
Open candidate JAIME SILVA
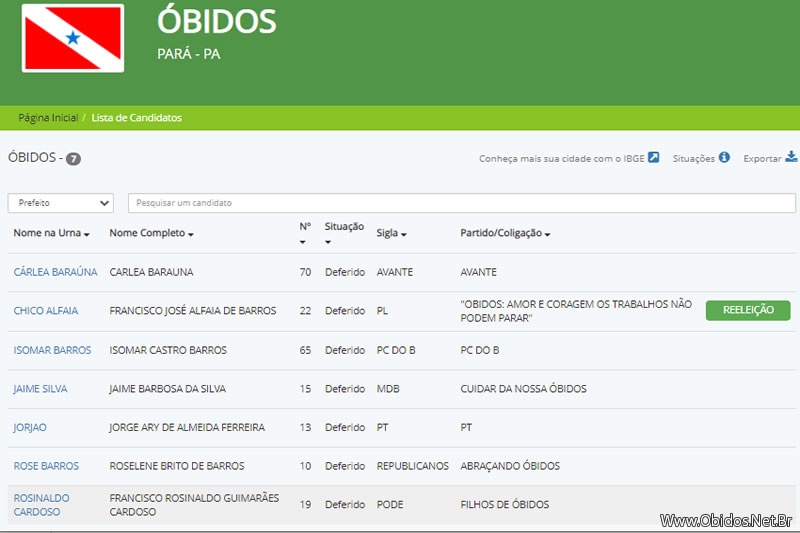(x=40, y=389)
